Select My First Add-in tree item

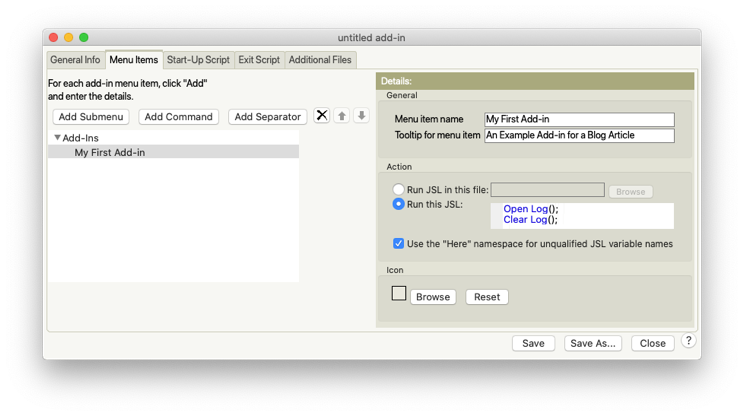coord(110,153)
